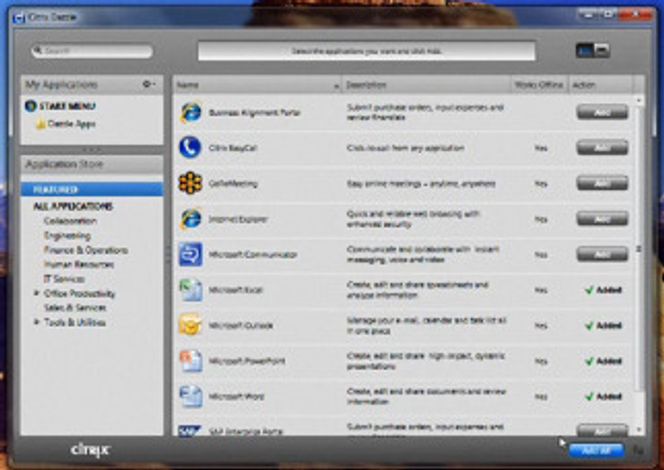Screen dimensions: 664x470
Task: Select the Dazzle Apps folder entry
Action: click(x=72, y=124)
